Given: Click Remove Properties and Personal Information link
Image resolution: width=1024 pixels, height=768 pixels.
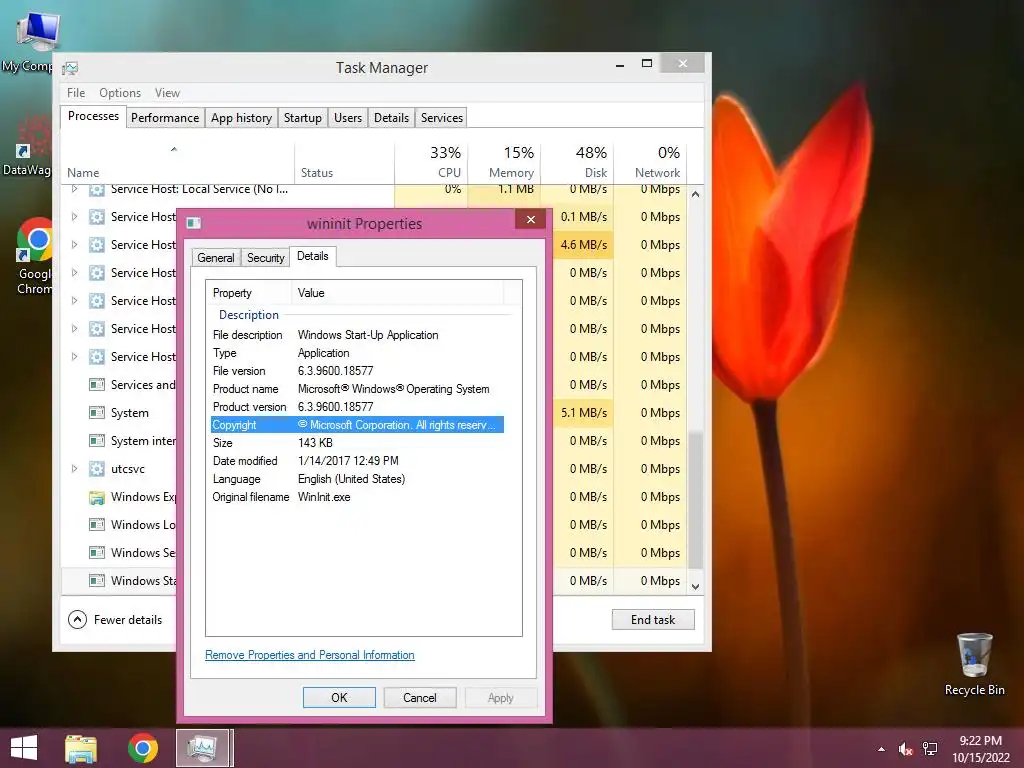Looking at the screenshot, I should pos(310,655).
